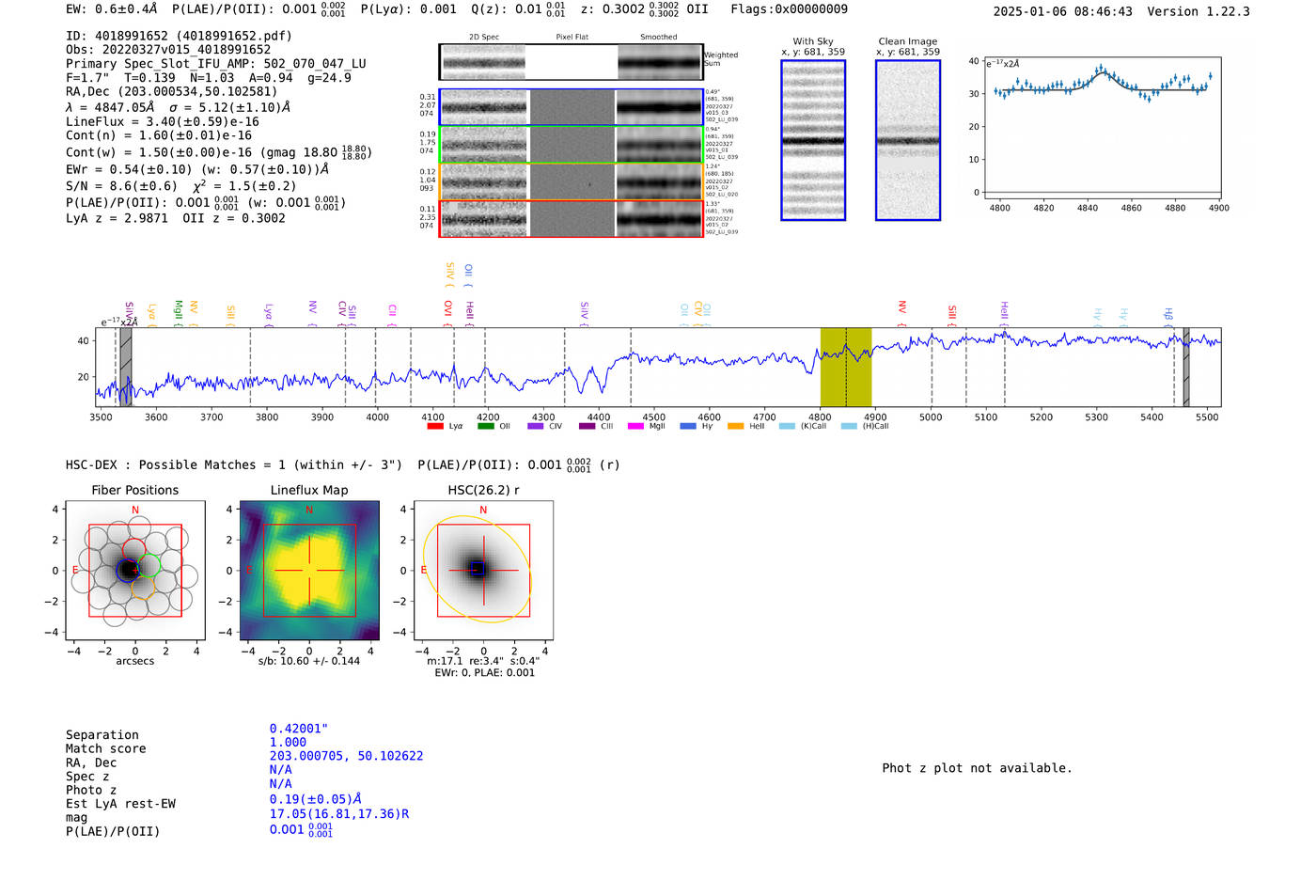Click the "Smoothed" column header
Viewport: 1316px width, 896px height.
659,38
